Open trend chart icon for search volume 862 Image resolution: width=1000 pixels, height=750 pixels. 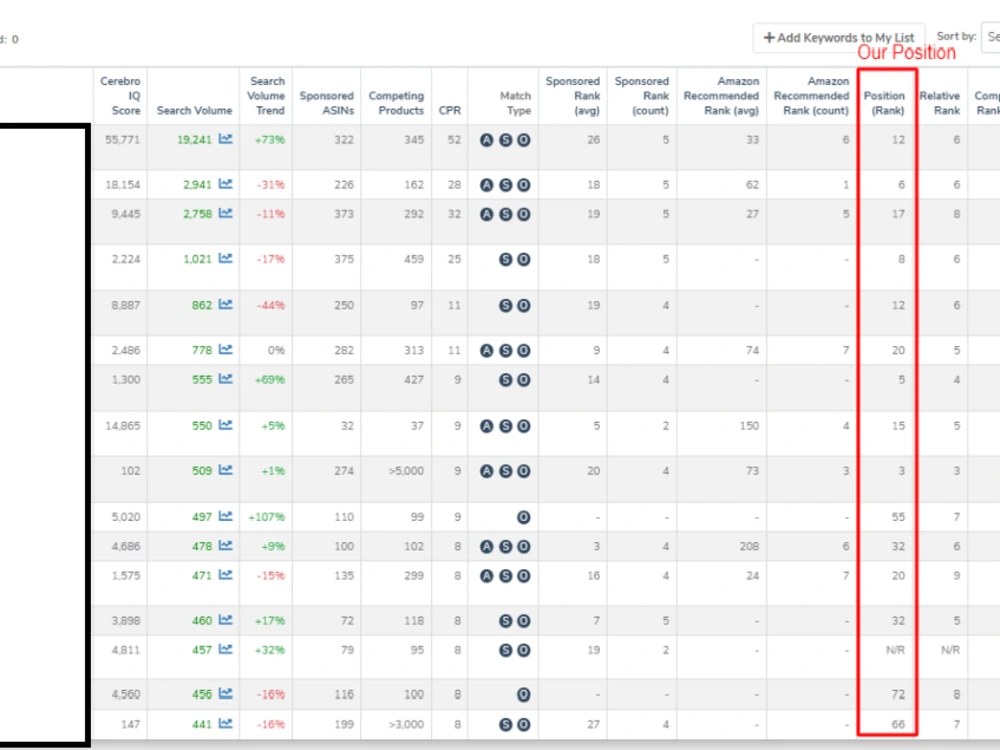(x=226, y=305)
